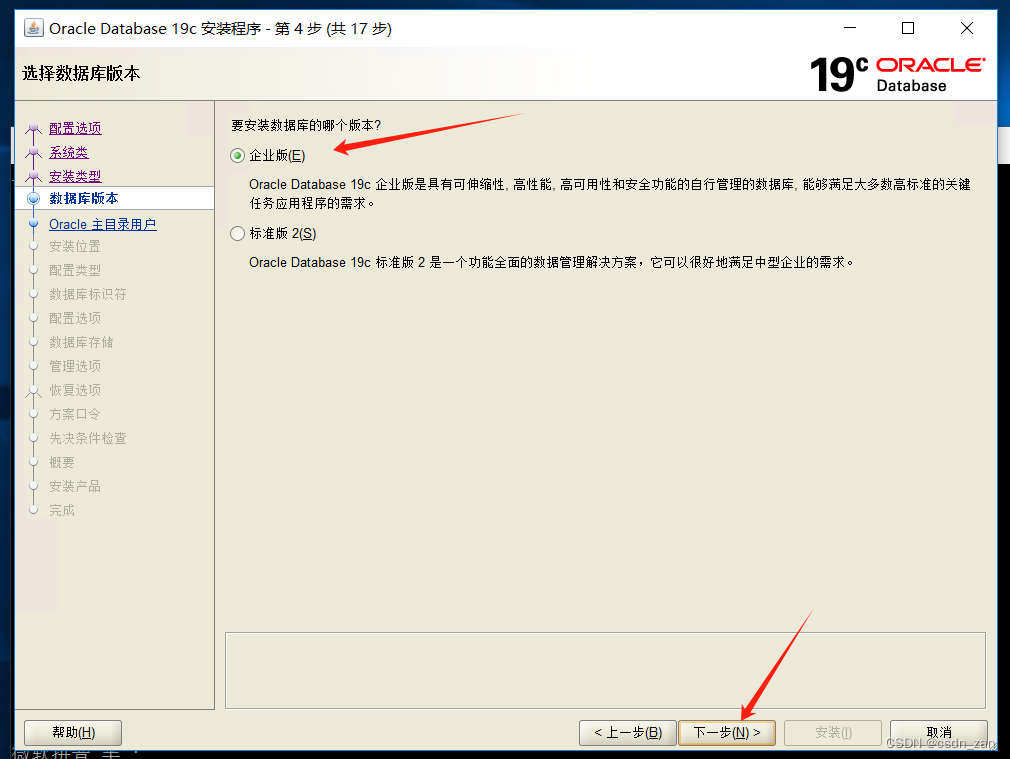Click the 概要 step entry
The width and height of the screenshot is (1010, 759).
pos(62,462)
